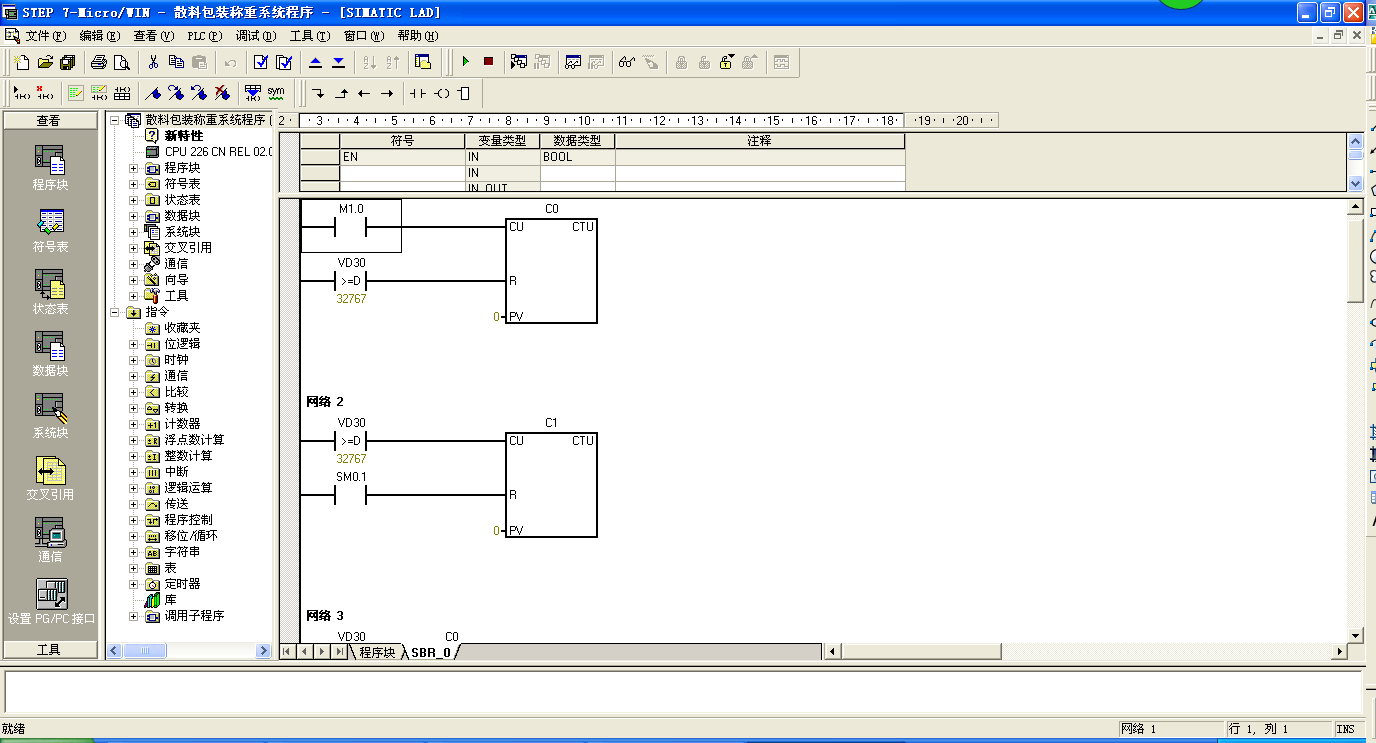Delete the selected network
The image size is (1376, 743).
[x=45, y=93]
